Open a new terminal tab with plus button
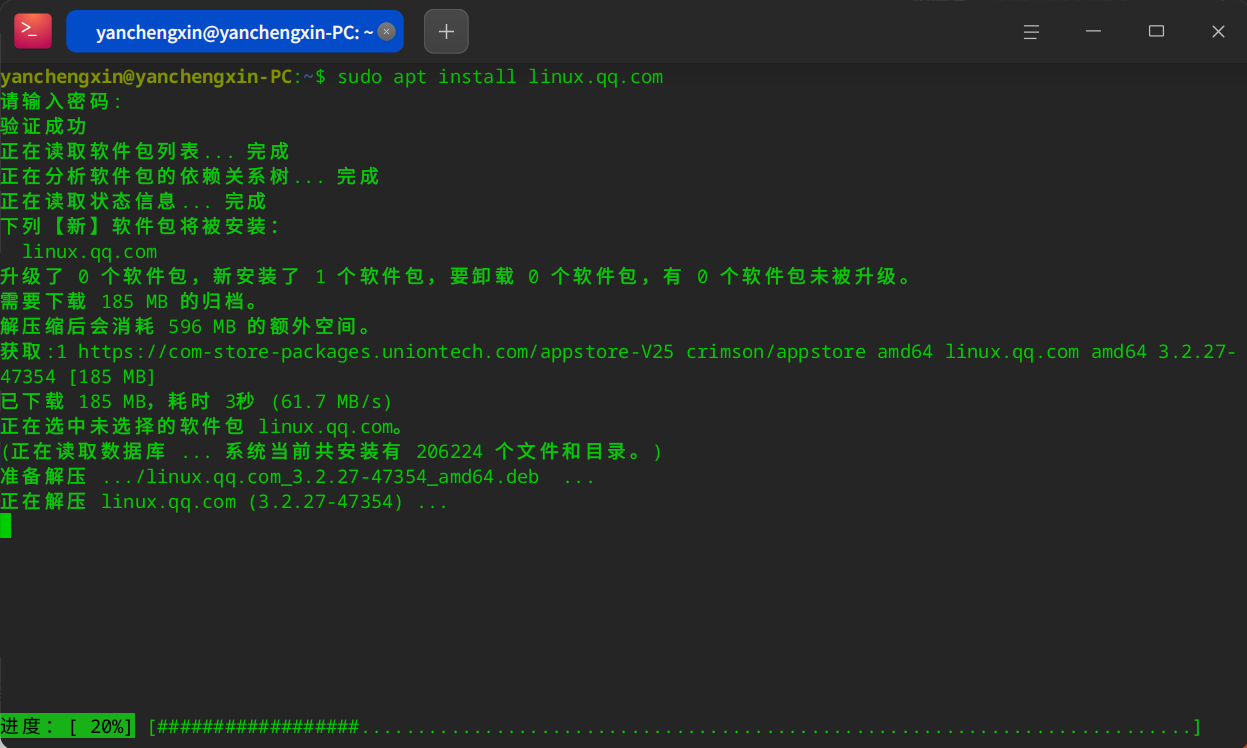1247x748 pixels. [x=446, y=32]
